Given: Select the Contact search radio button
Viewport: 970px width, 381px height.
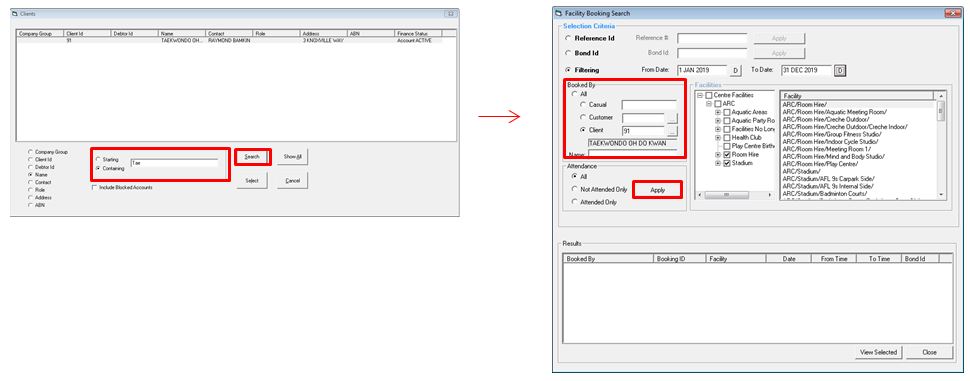Looking at the screenshot, I should click(x=30, y=182).
